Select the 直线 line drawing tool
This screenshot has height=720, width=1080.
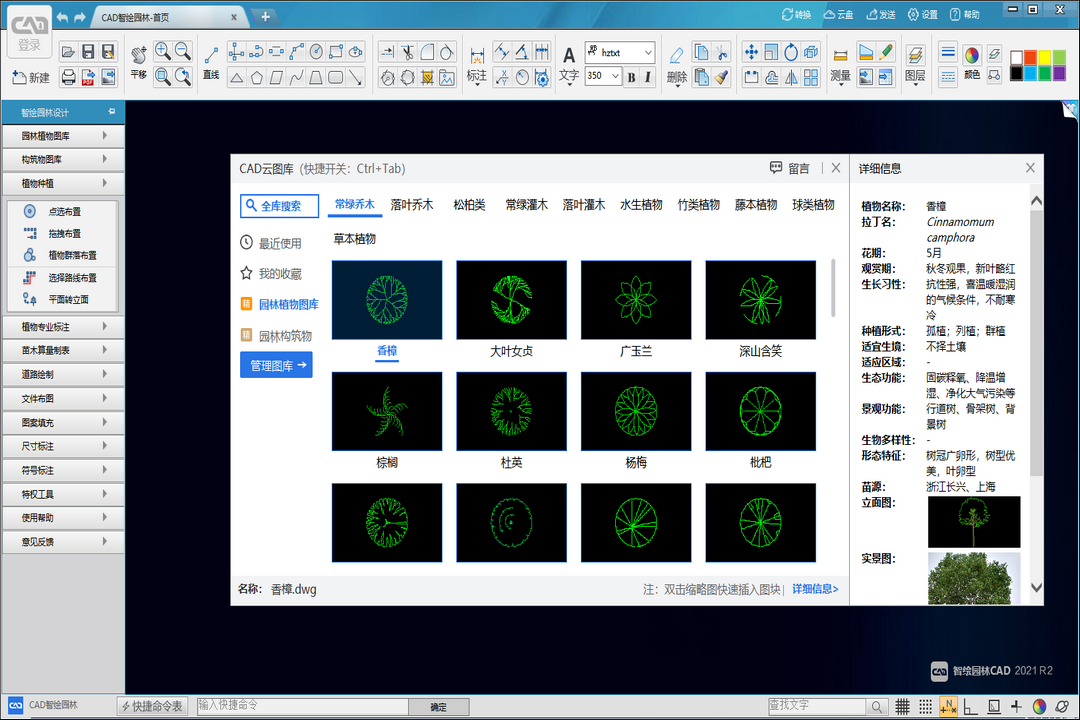(211, 60)
